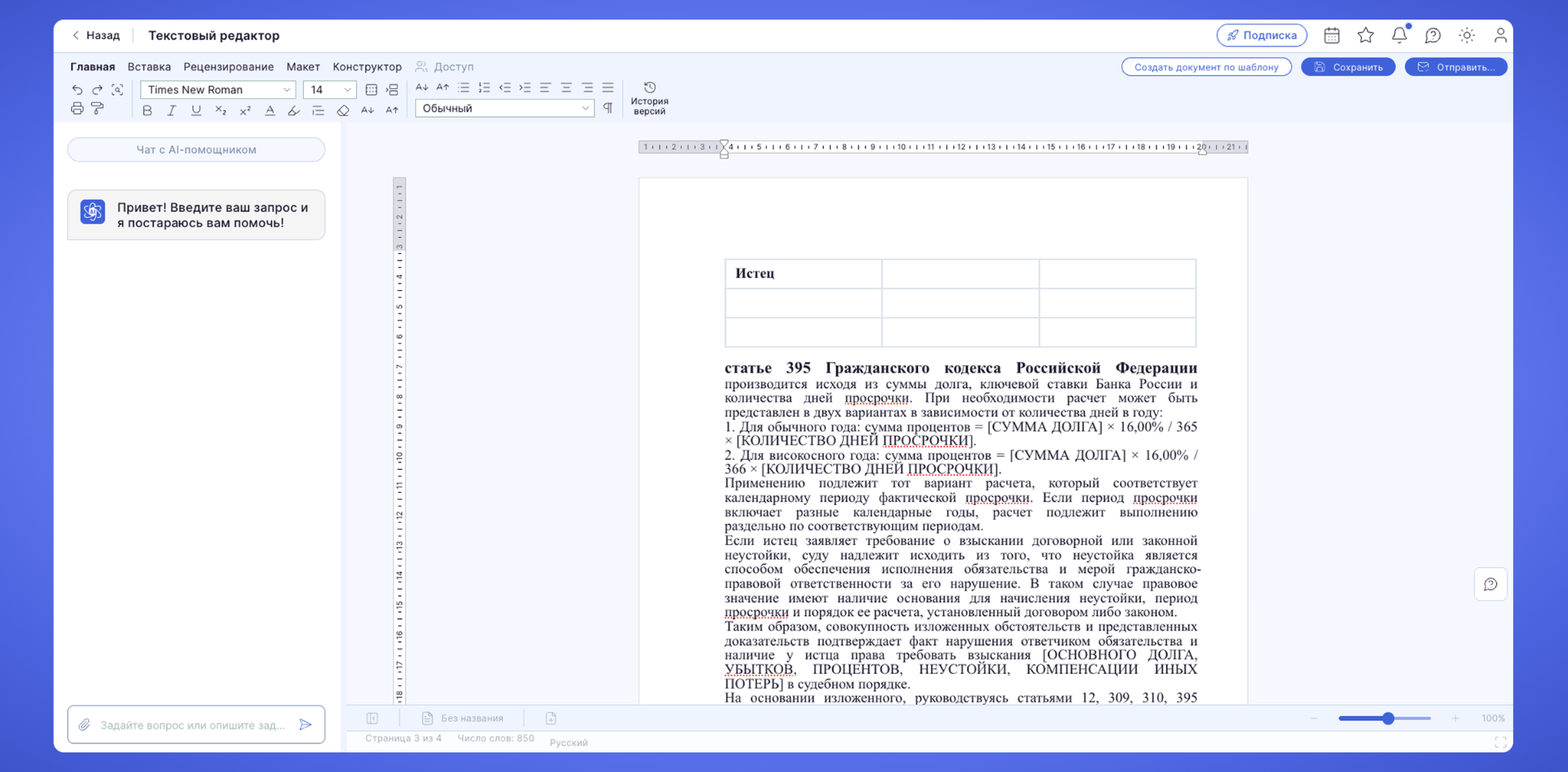Image resolution: width=1568 pixels, height=772 pixels.
Task: Pick the font color
Action: tap(269, 110)
